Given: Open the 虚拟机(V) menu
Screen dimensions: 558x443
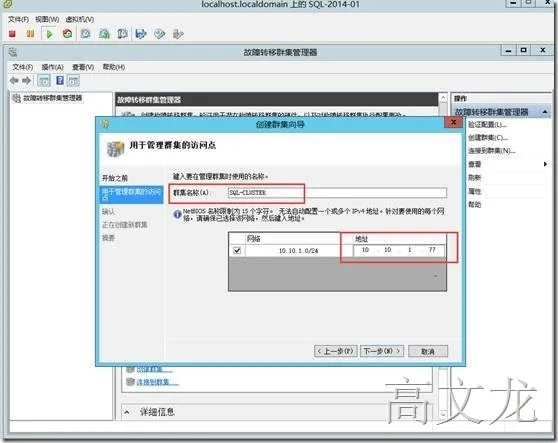Looking at the screenshot, I should 80,19.
